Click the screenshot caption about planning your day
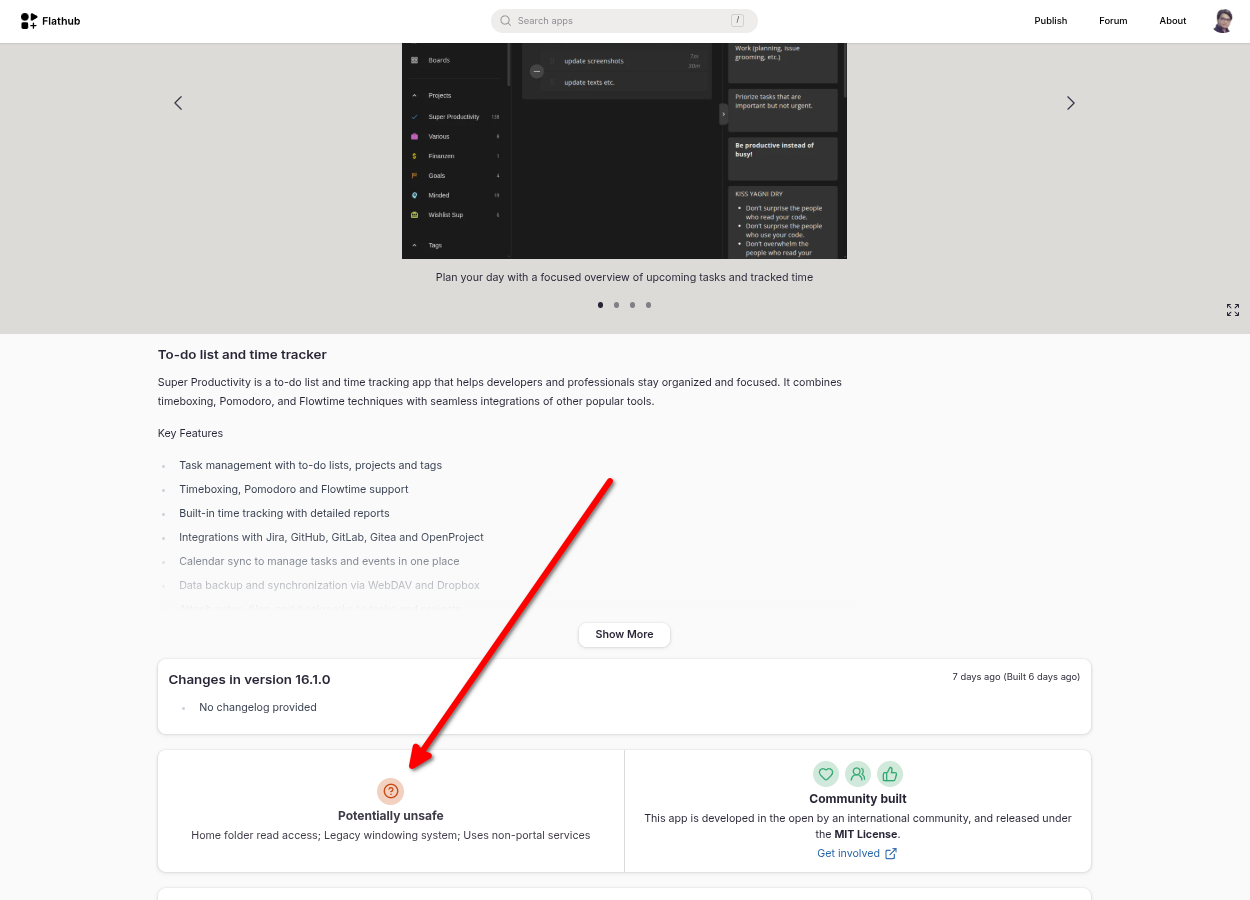1250x900 pixels. pos(624,277)
